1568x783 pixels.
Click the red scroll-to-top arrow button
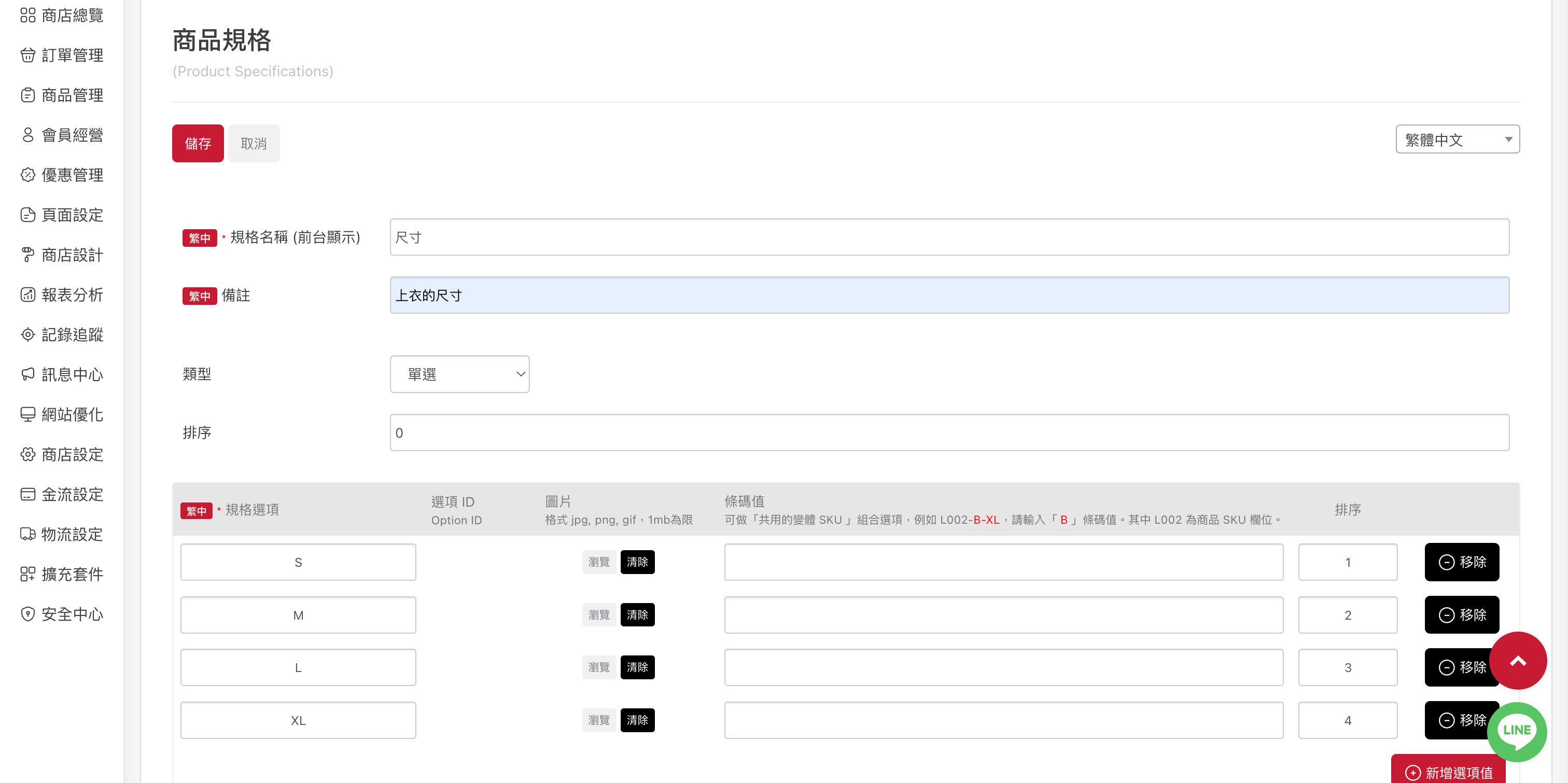[1518, 661]
